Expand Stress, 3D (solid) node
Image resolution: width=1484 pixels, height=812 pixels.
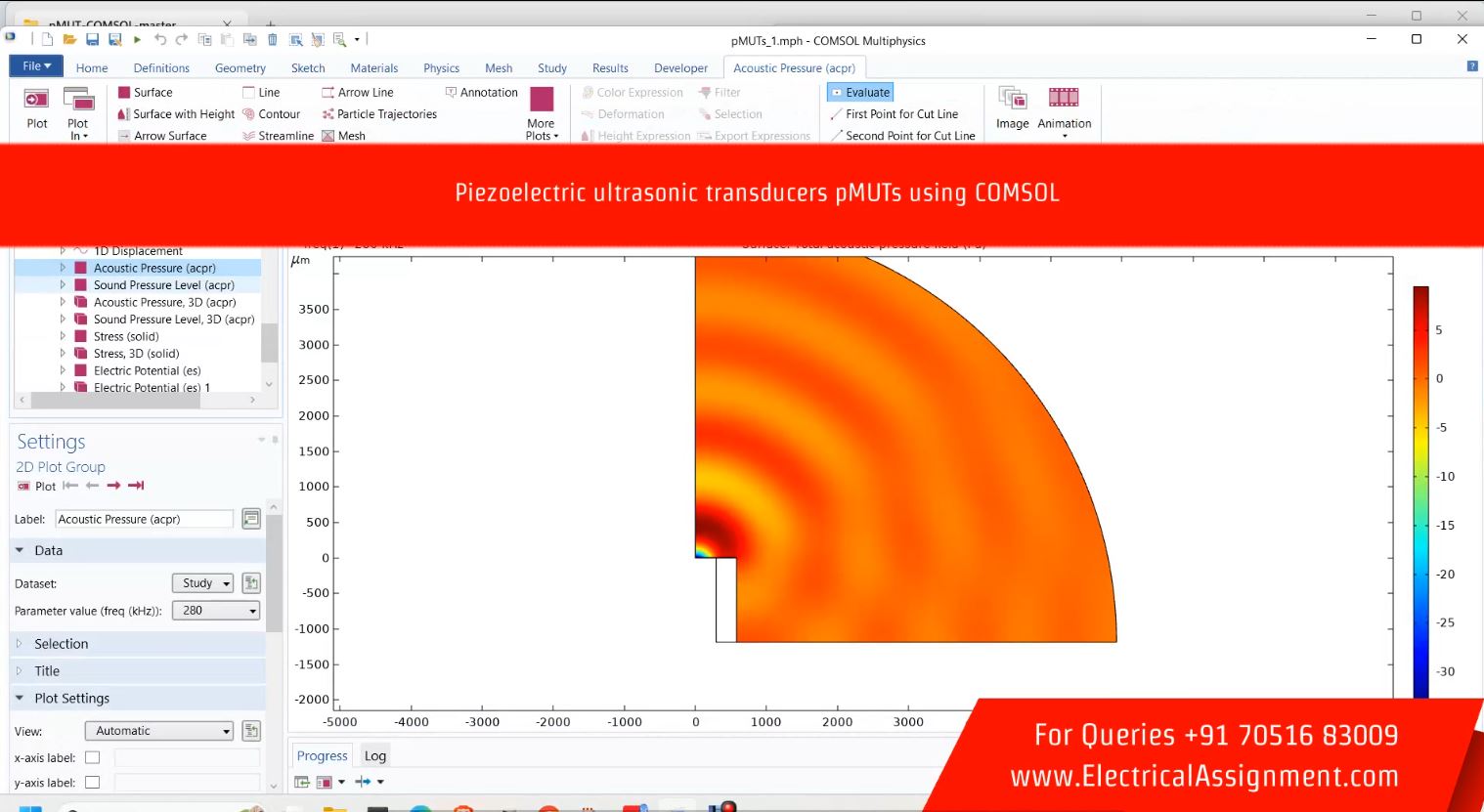pos(63,354)
